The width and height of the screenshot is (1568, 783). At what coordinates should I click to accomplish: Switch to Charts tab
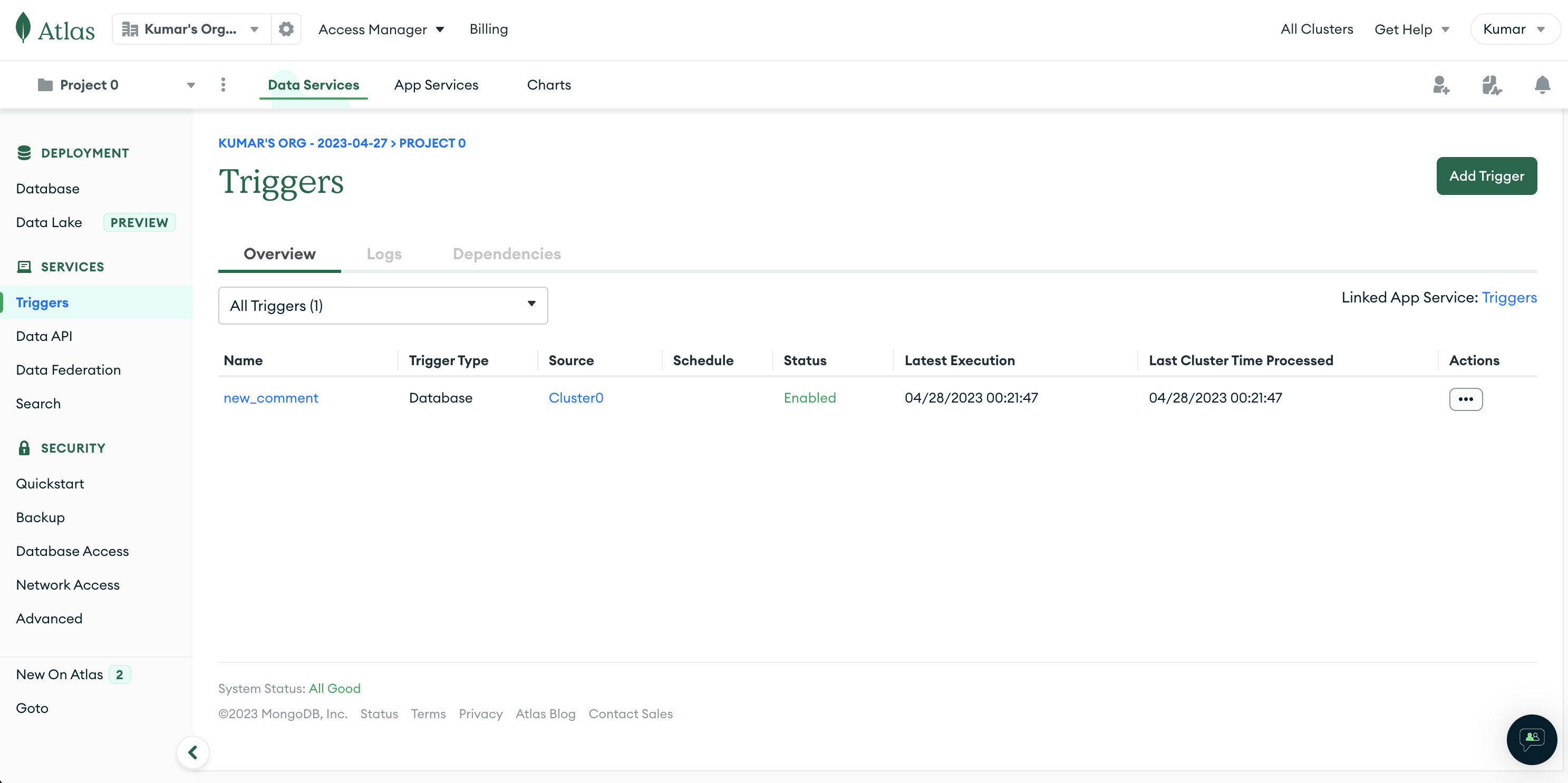[x=548, y=84]
